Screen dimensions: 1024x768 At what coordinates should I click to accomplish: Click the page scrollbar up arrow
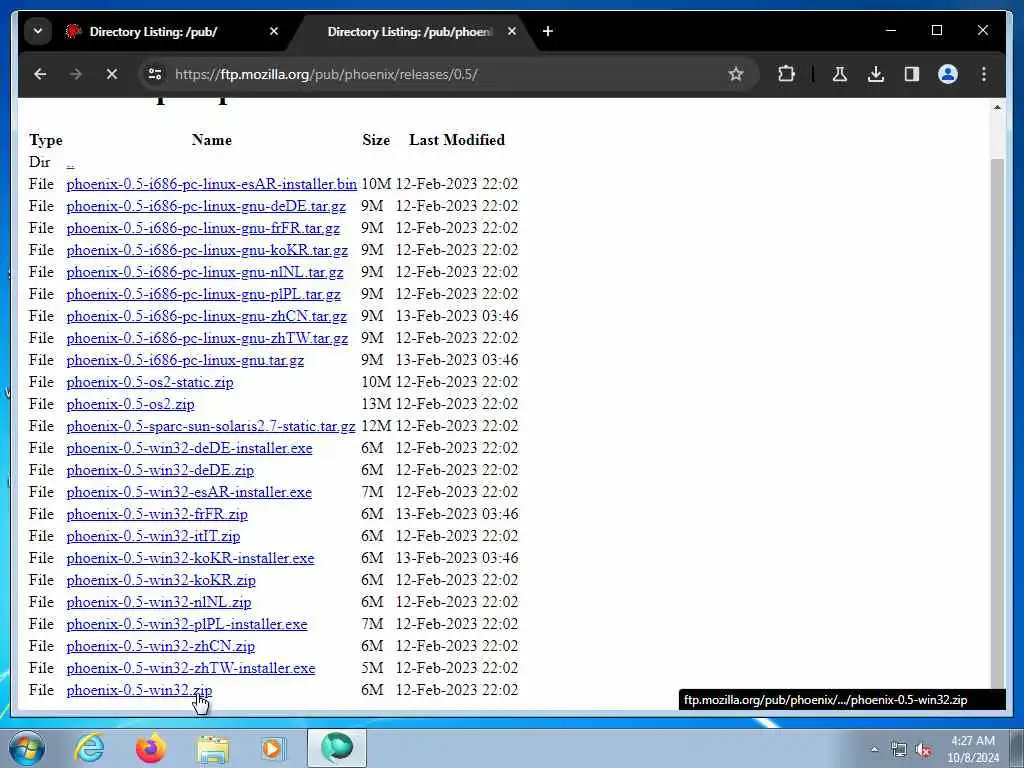pos(997,107)
